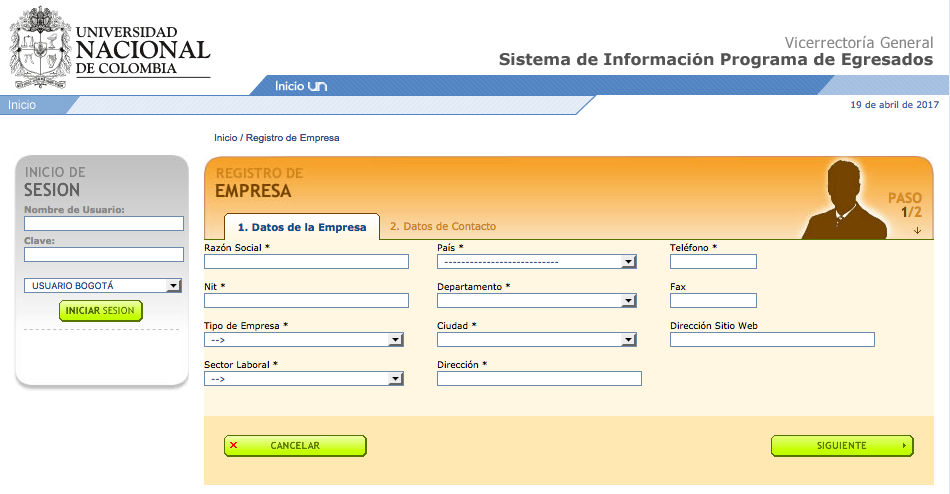The height and width of the screenshot is (494, 950).
Task: Switch to the Datos de Contacto tab
Action: click(443, 226)
